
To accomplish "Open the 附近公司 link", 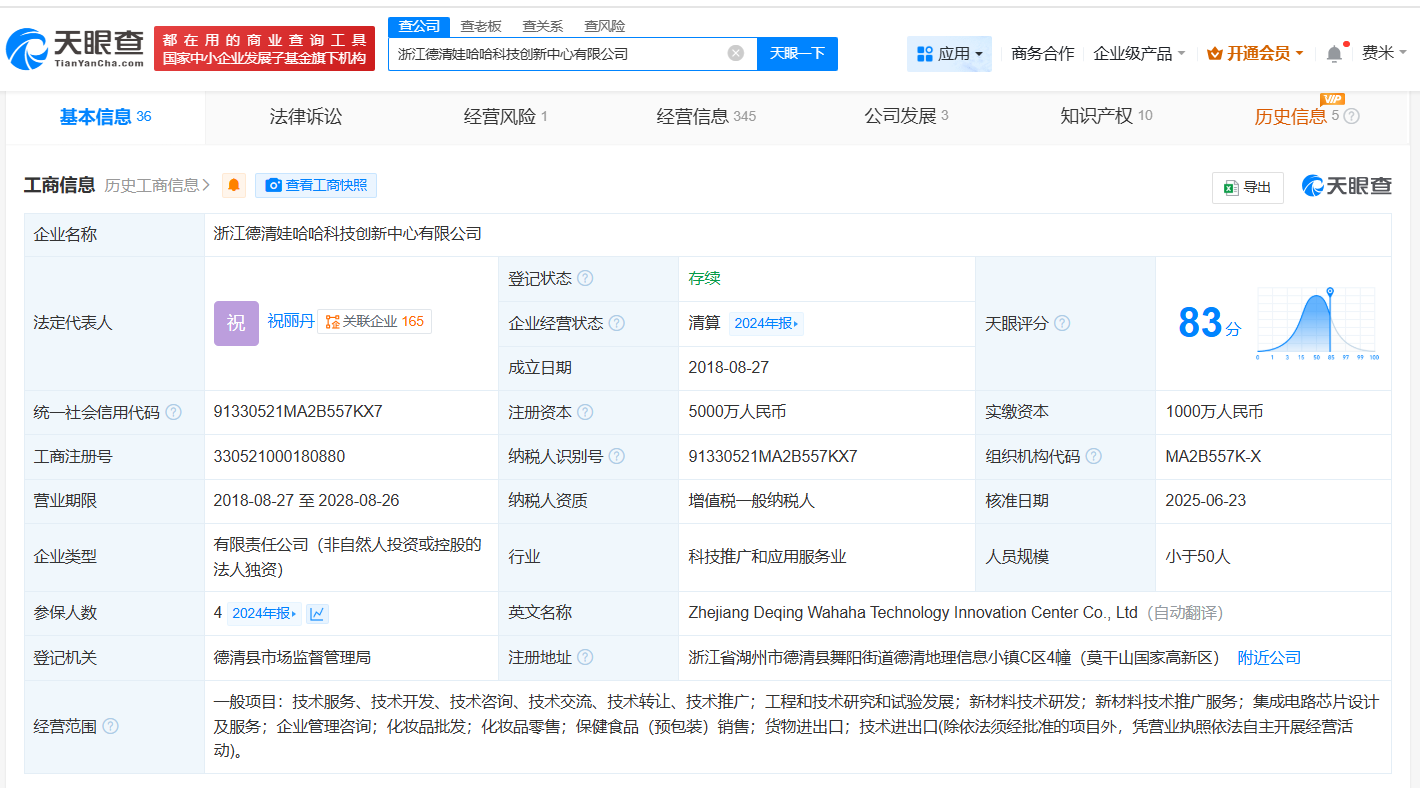I will 1269,657.
